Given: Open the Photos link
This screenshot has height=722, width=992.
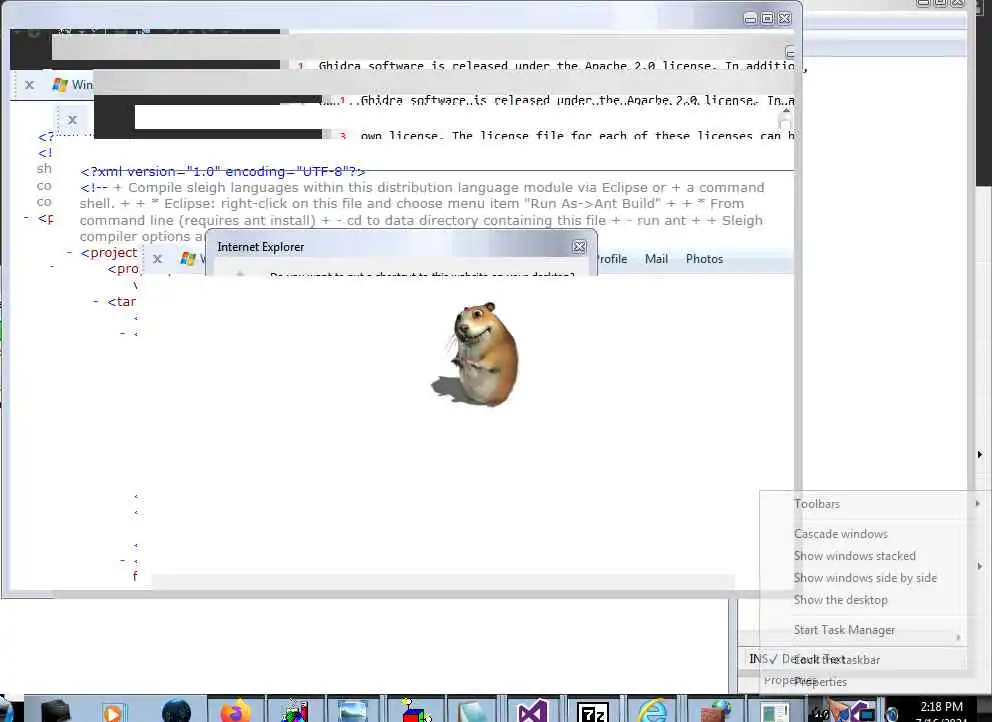Looking at the screenshot, I should (704, 259).
